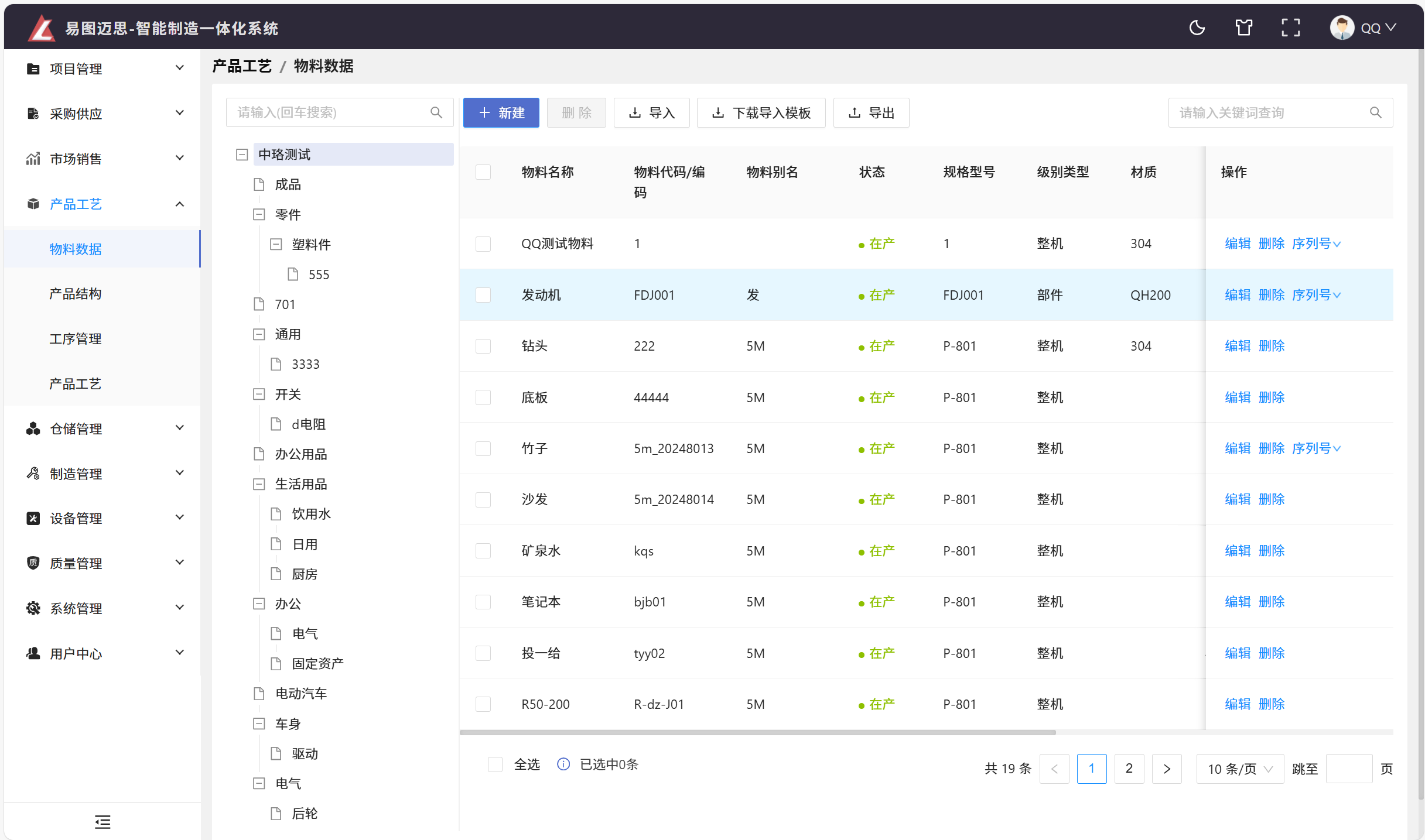Go to page 2
1425x840 pixels.
(x=1129, y=769)
